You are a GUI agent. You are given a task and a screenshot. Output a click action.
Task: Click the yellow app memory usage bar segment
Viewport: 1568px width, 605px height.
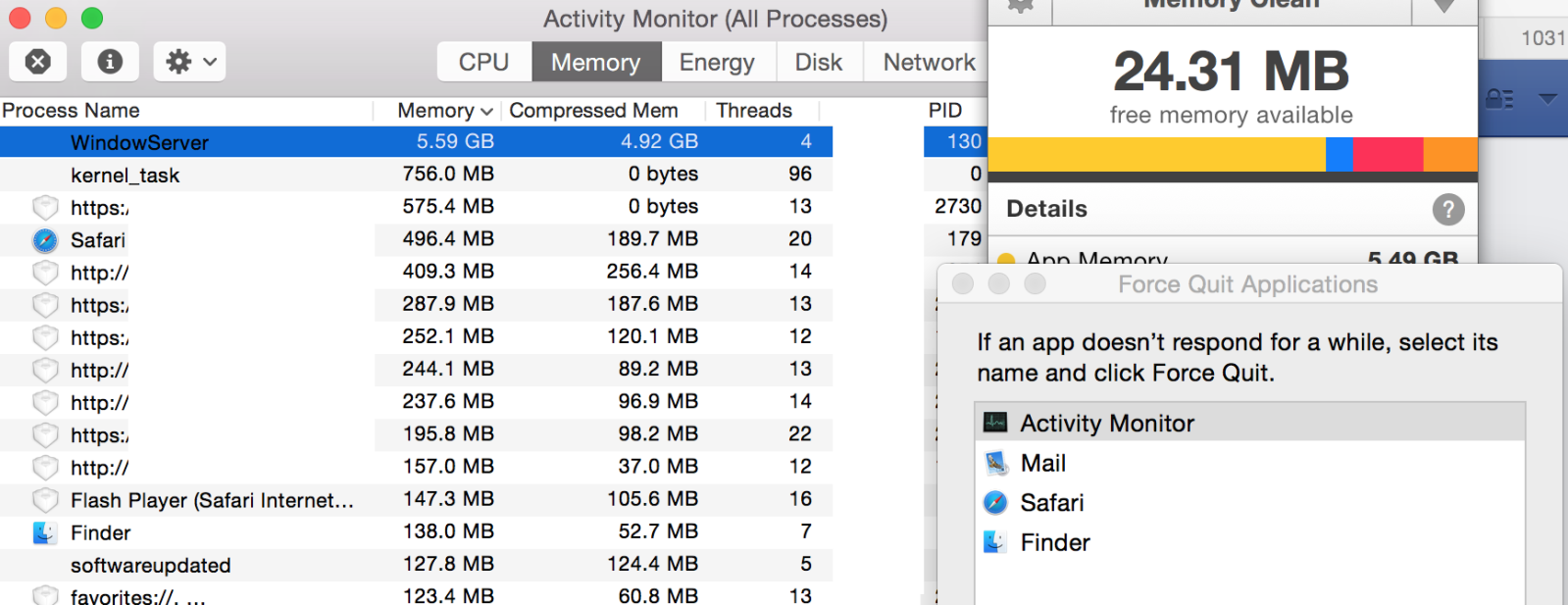[x=1157, y=155]
